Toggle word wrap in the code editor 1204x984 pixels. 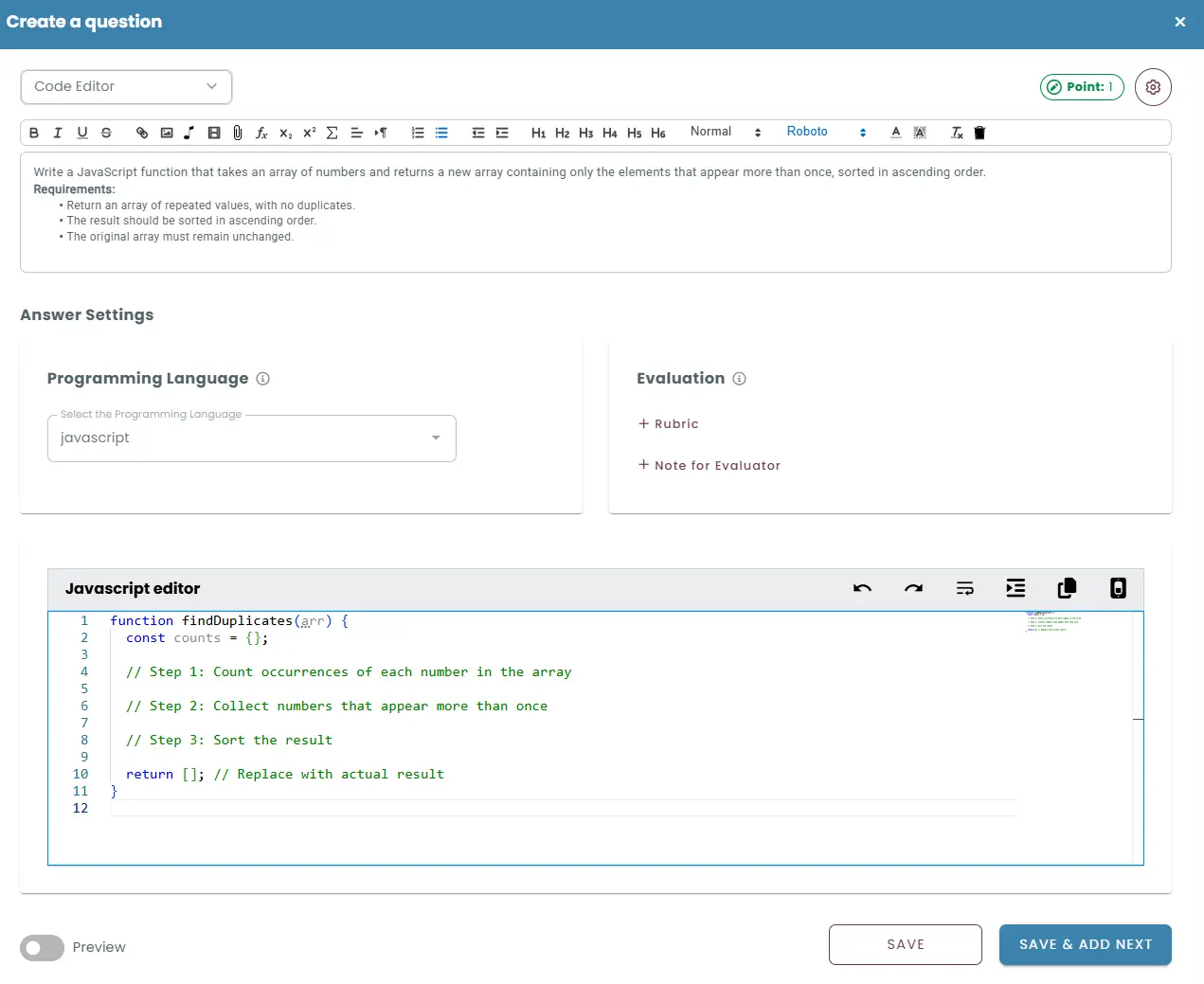pyautogui.click(x=965, y=588)
